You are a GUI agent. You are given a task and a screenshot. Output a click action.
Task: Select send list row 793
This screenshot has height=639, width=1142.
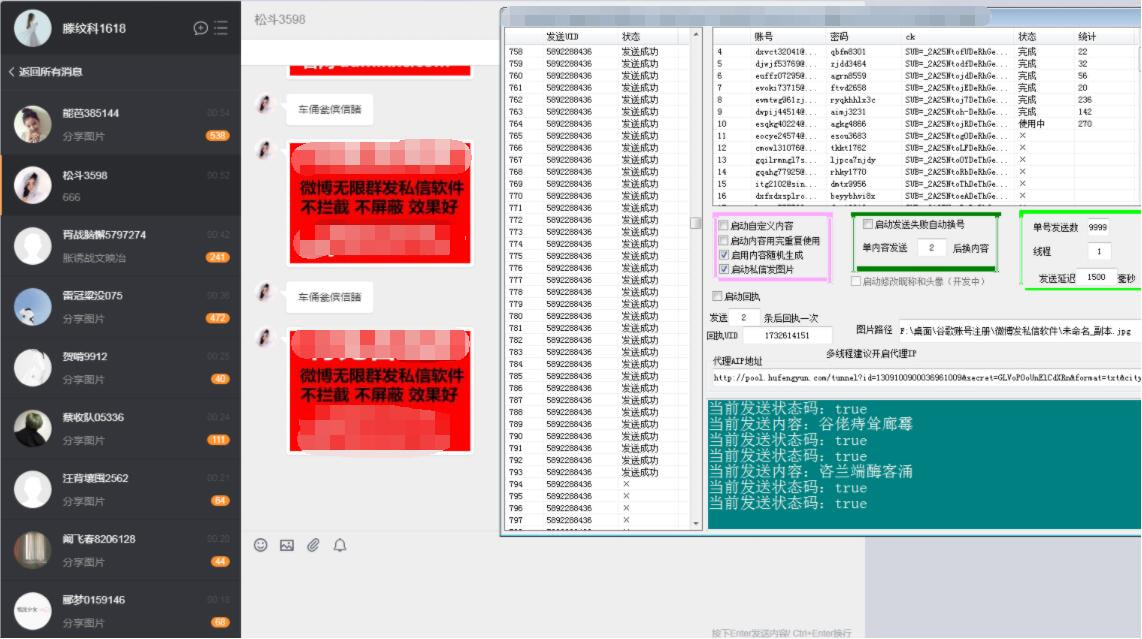[x=597, y=472]
